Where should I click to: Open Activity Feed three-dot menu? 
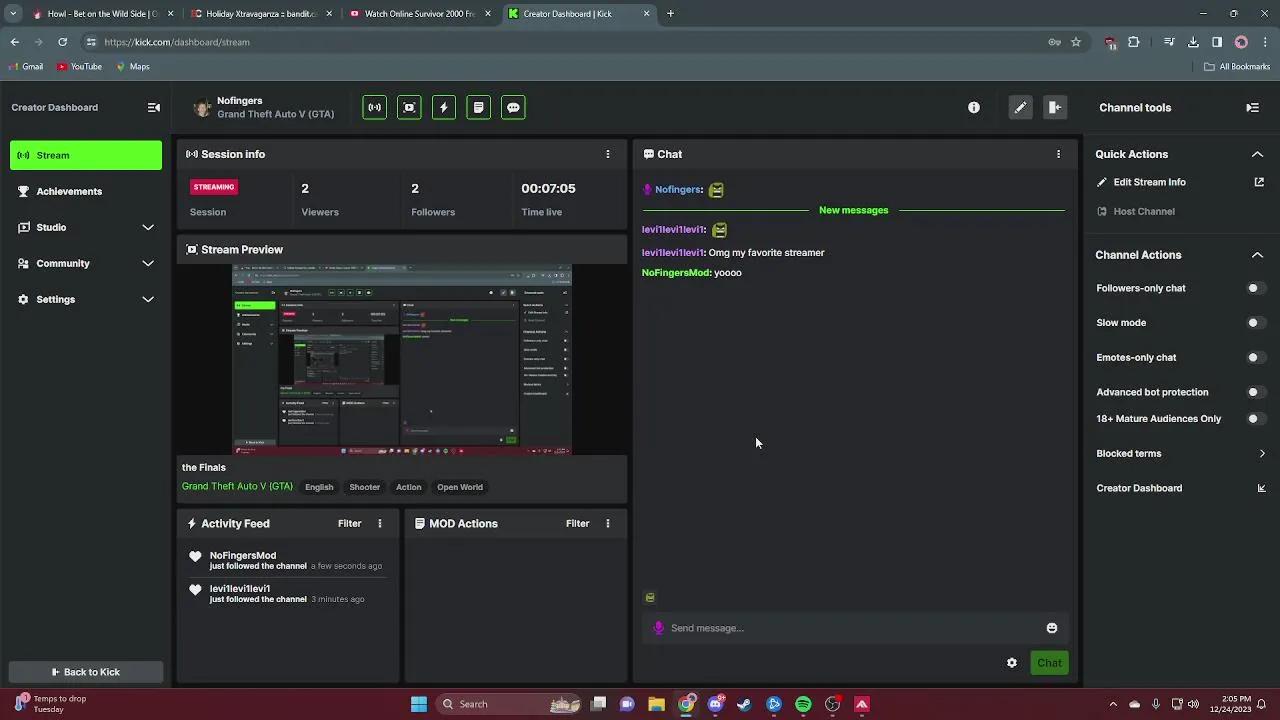point(379,523)
